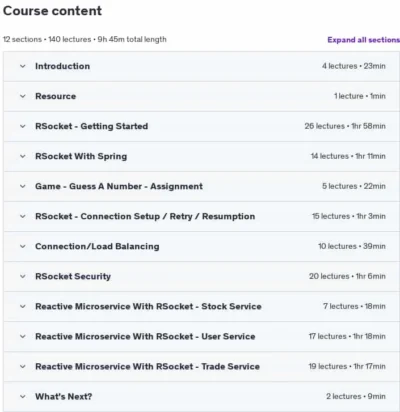The width and height of the screenshot is (400, 412).
Task: Click the chevron beside RSocket Security
Action: [x=23, y=276]
